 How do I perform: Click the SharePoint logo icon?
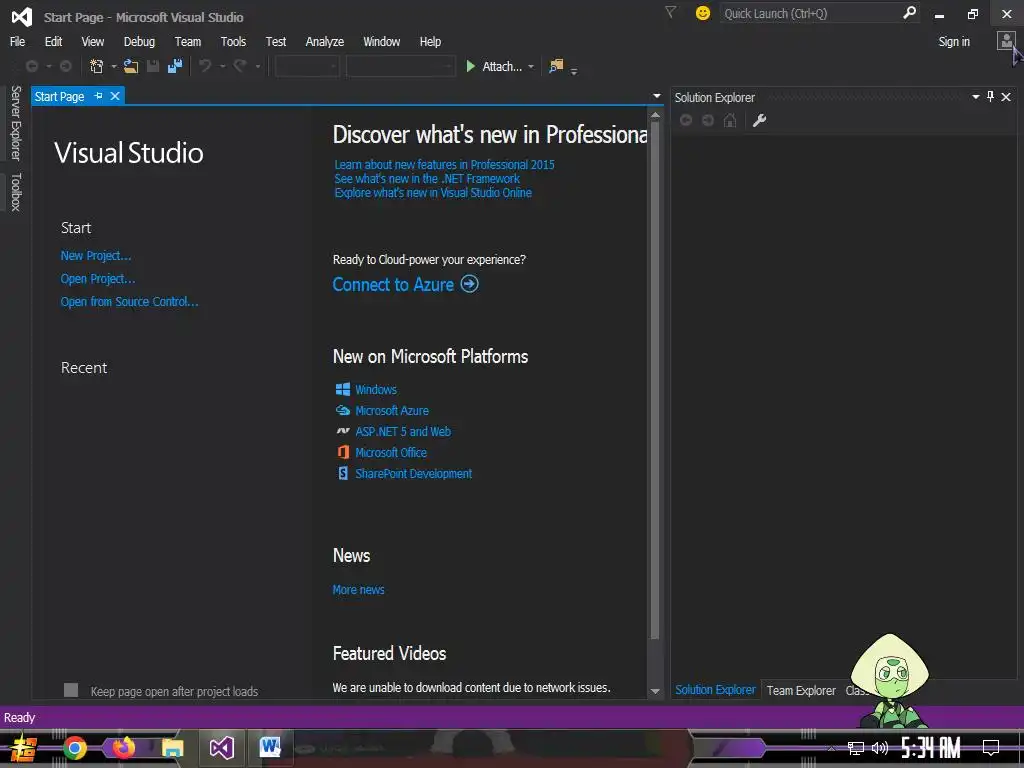pos(343,473)
